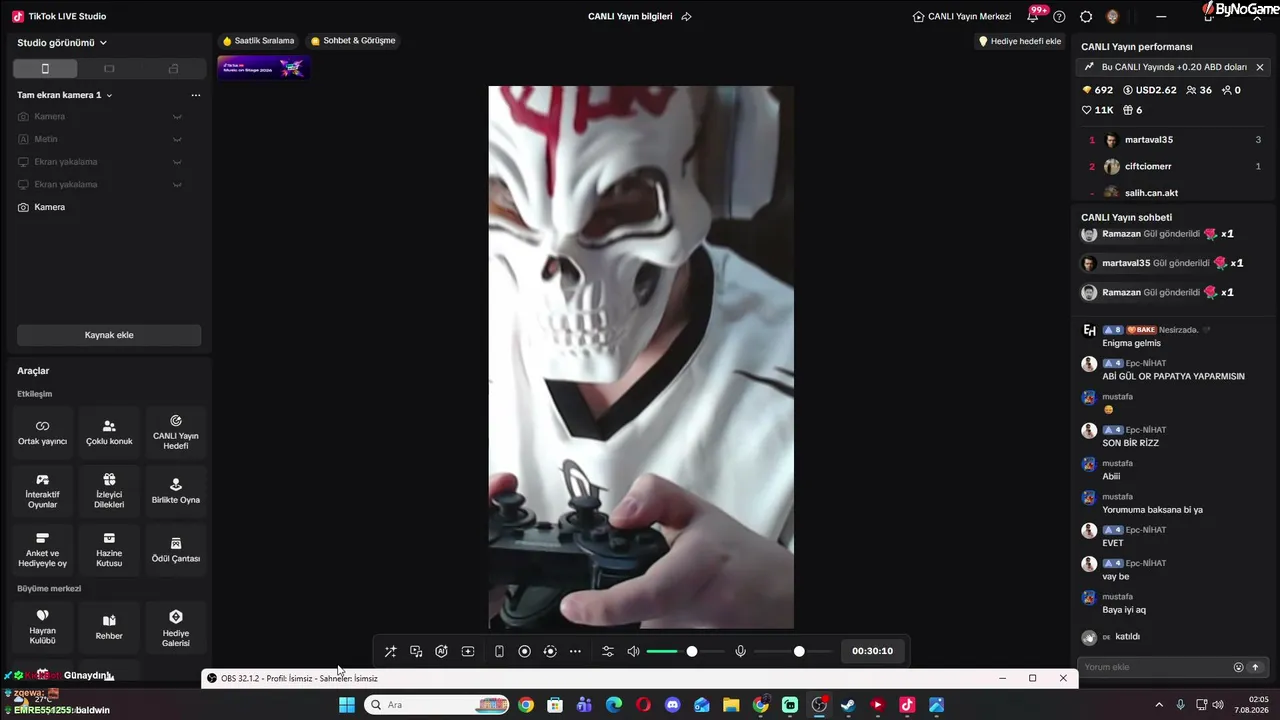
Task: Open CANLI Yayın bilgileri
Action: tap(630, 17)
